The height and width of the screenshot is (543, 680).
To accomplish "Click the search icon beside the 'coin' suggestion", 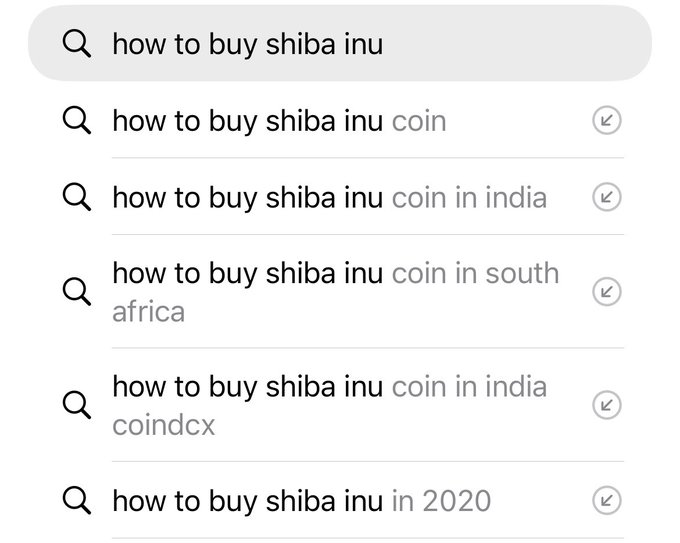I will pyautogui.click(x=76, y=121).
